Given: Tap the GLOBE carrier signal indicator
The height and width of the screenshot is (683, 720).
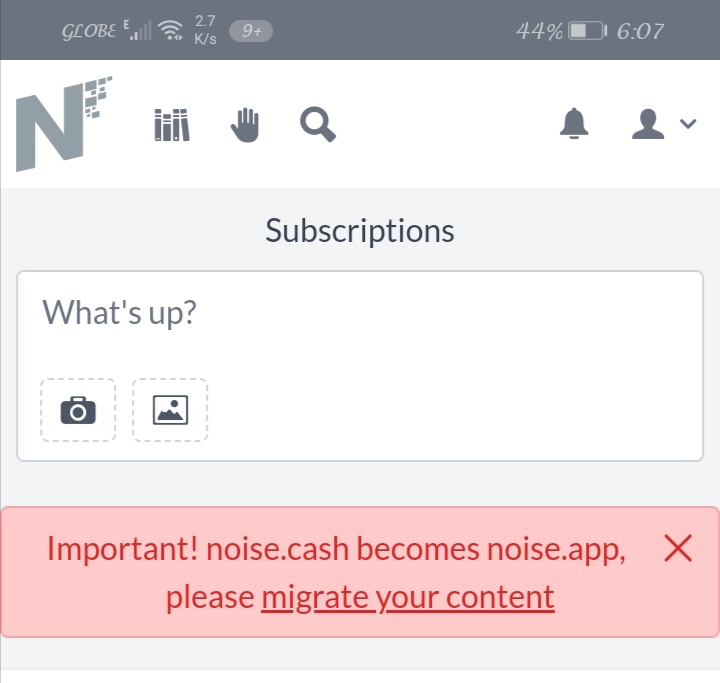Looking at the screenshot, I should [107, 30].
